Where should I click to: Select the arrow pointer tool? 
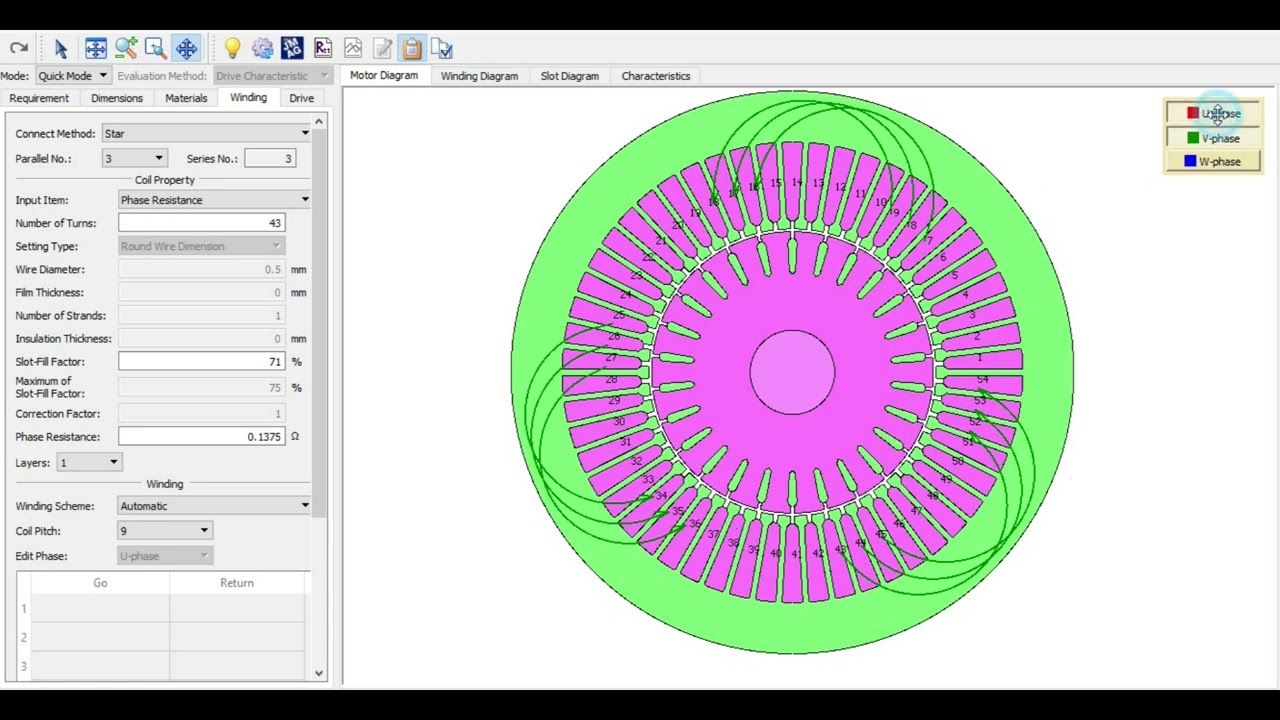click(x=60, y=48)
